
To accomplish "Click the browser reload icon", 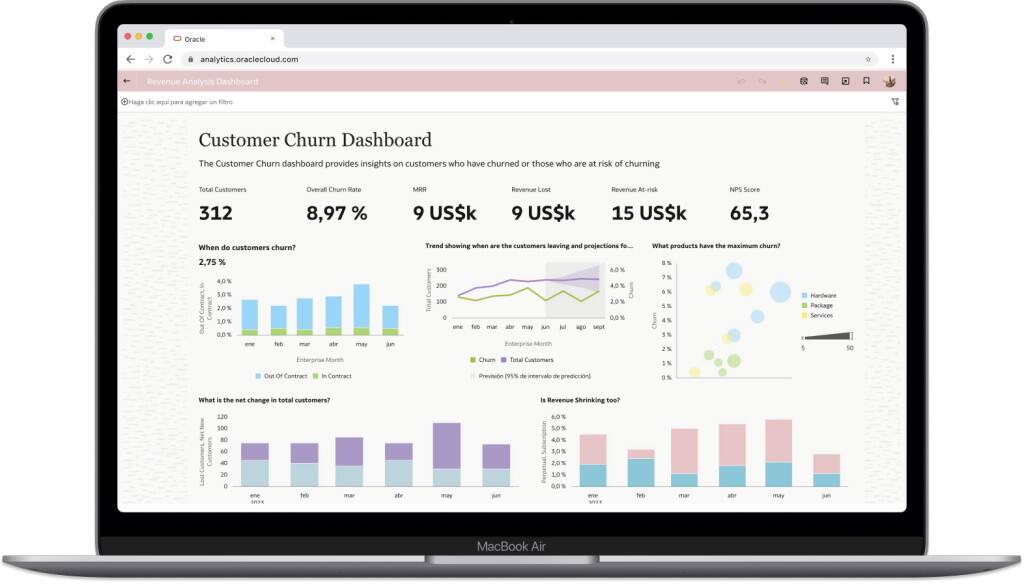I will click(x=167, y=59).
